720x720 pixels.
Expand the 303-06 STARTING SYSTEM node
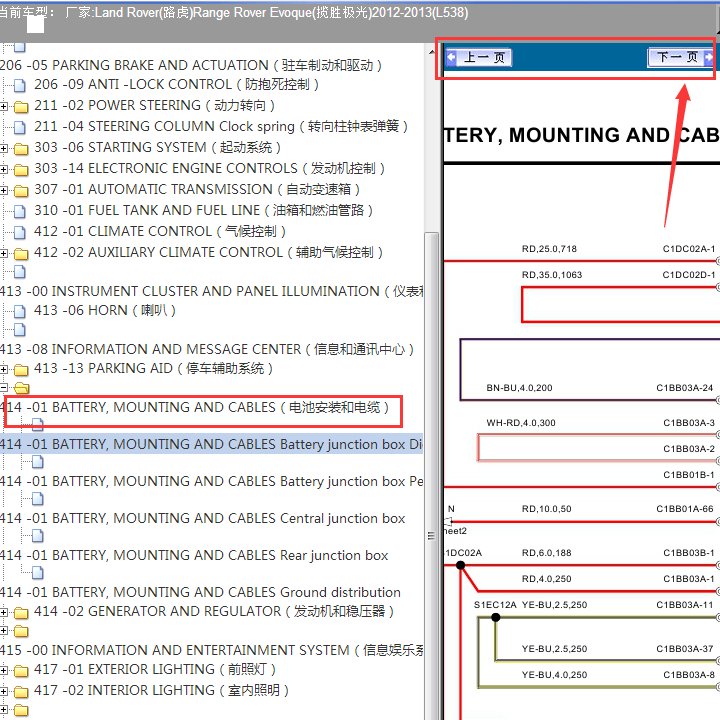coord(4,148)
